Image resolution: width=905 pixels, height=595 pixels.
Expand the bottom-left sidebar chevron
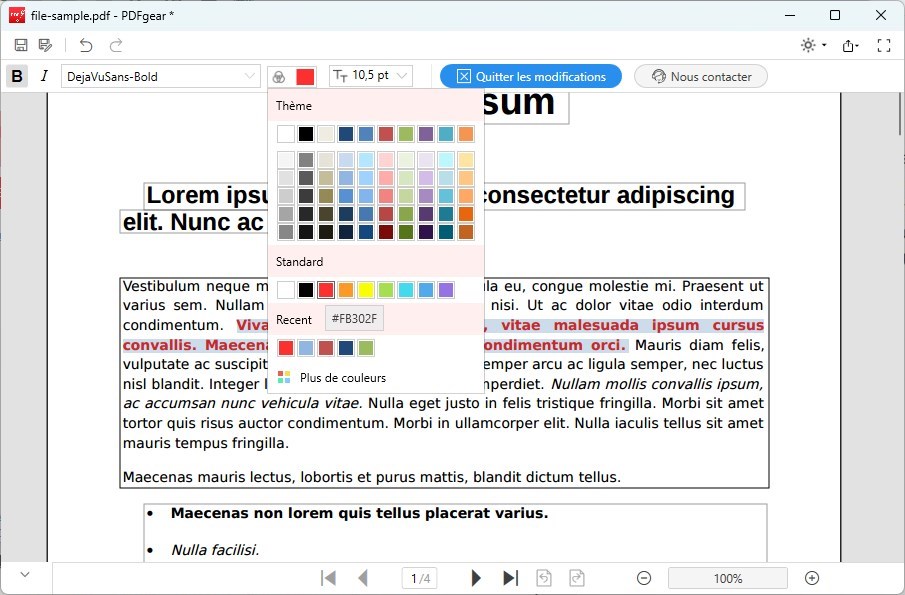(24, 575)
